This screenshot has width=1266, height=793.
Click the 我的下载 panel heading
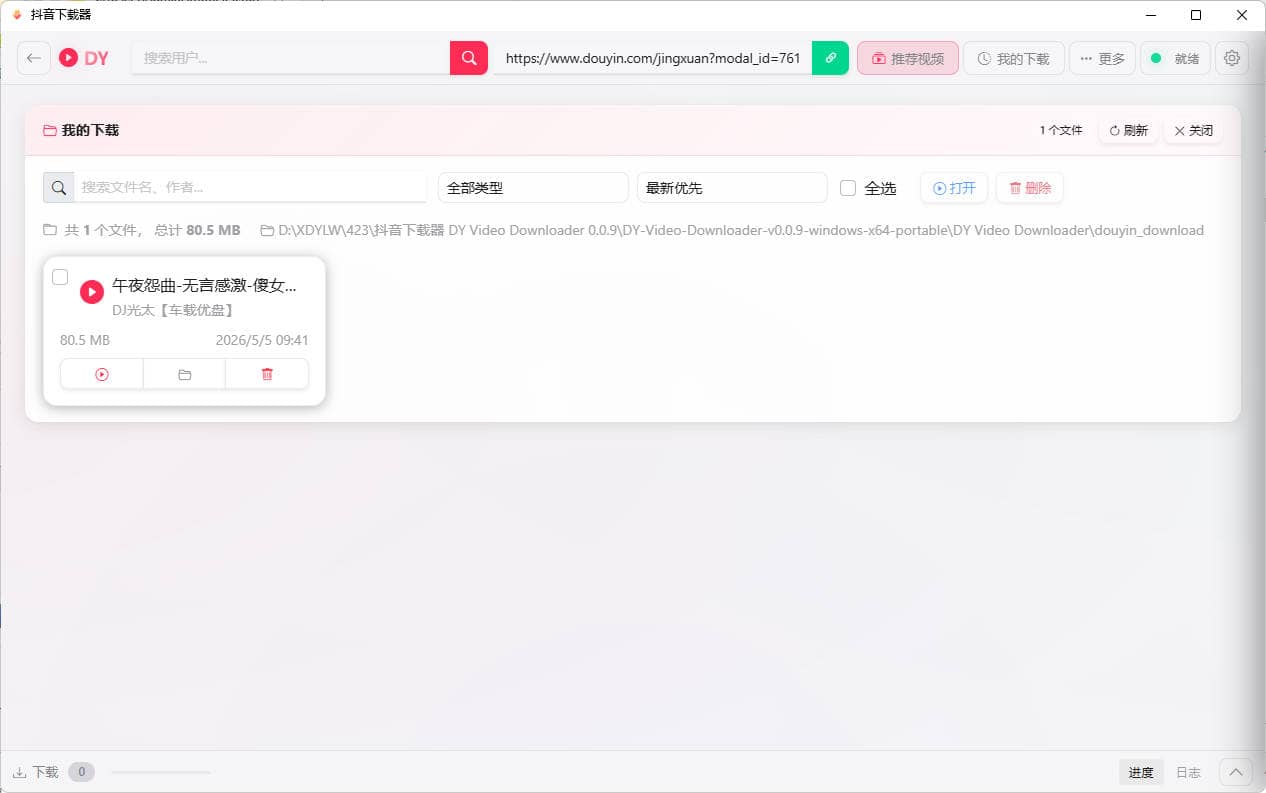pos(90,130)
